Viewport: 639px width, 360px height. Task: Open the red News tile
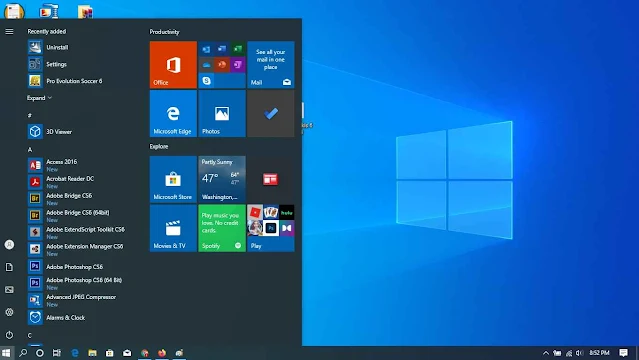click(x=271, y=179)
